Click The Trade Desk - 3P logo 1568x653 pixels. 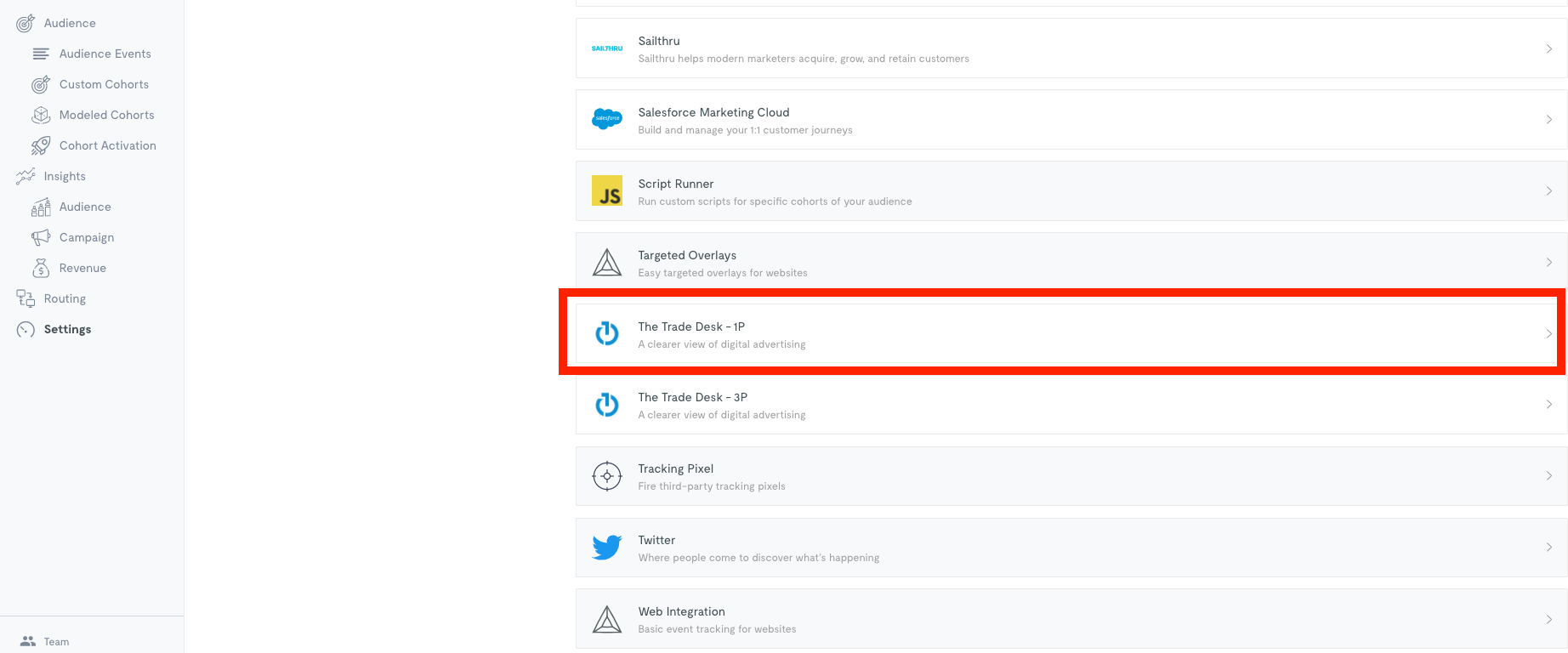point(607,404)
